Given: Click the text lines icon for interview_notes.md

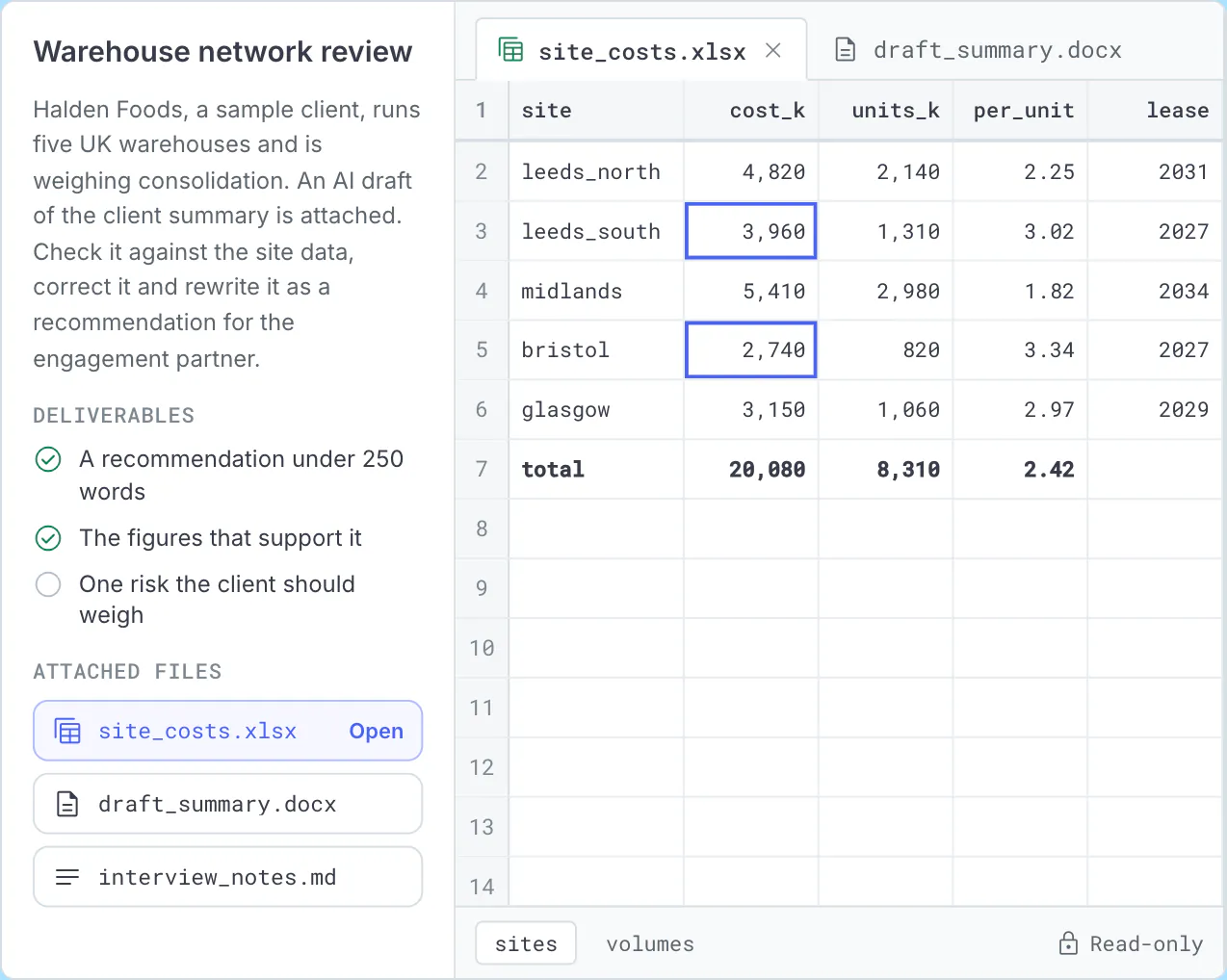Looking at the screenshot, I should click(67, 877).
